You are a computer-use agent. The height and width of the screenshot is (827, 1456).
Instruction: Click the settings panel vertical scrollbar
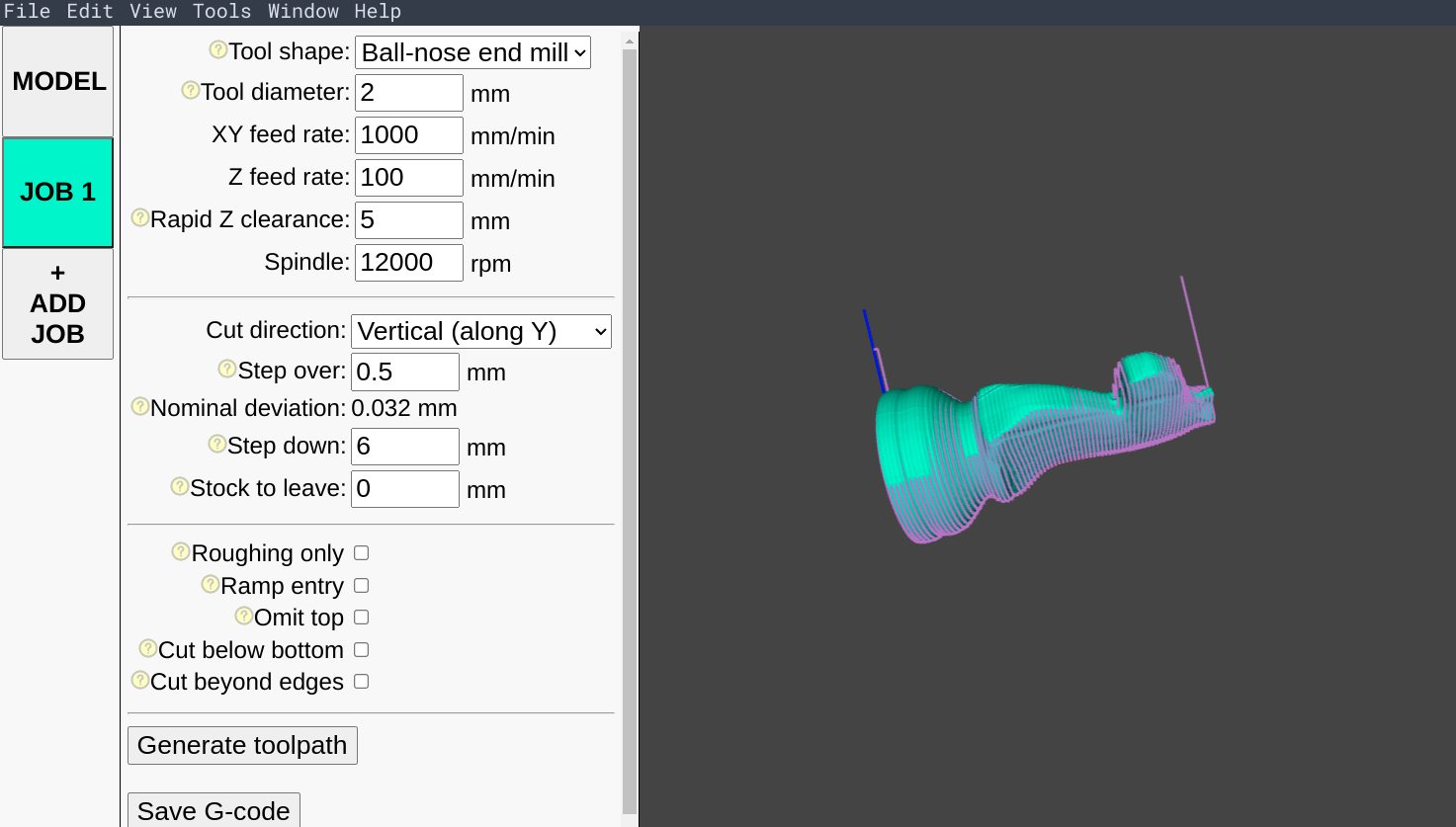[x=630, y=425]
